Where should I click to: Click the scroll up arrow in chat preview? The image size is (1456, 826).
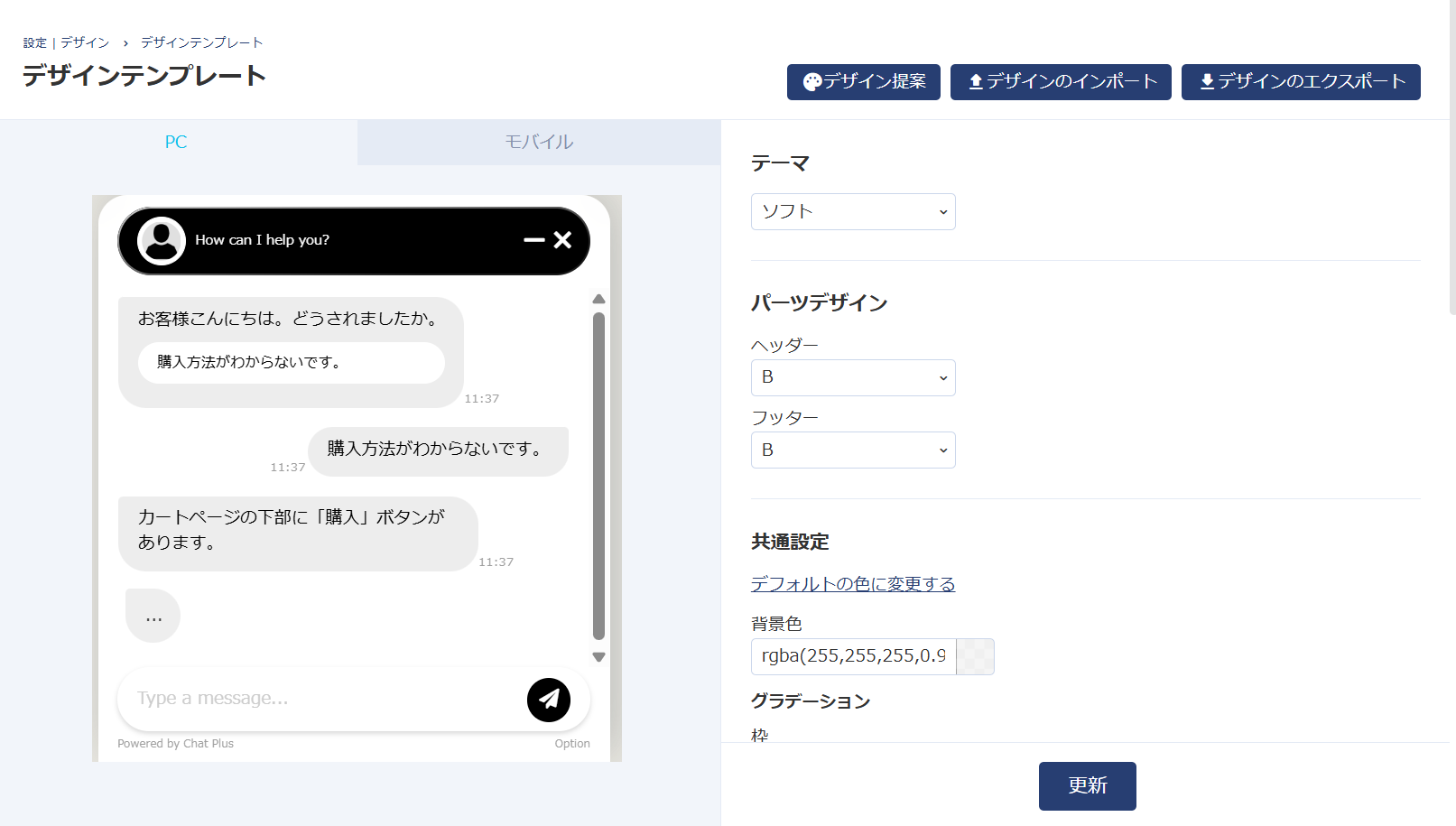(x=598, y=299)
